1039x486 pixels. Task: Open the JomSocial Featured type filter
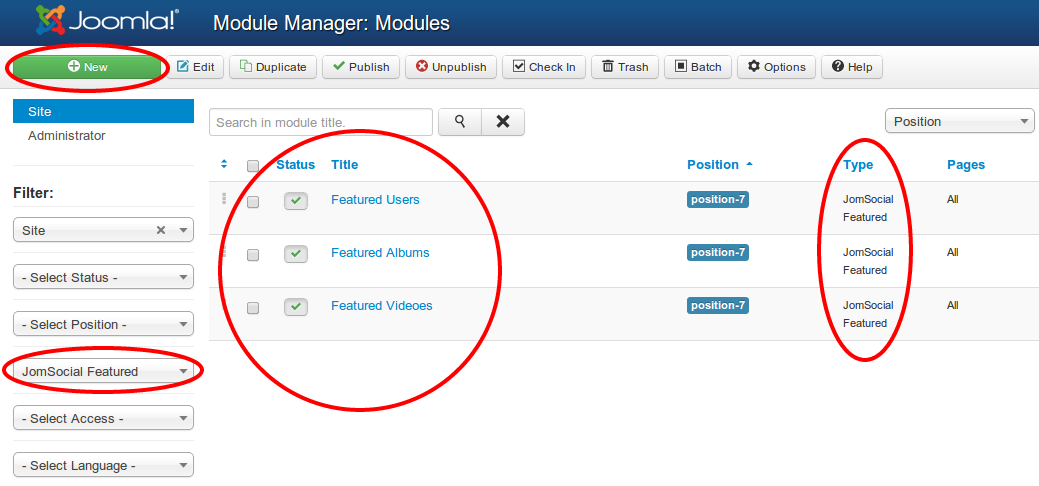click(103, 371)
